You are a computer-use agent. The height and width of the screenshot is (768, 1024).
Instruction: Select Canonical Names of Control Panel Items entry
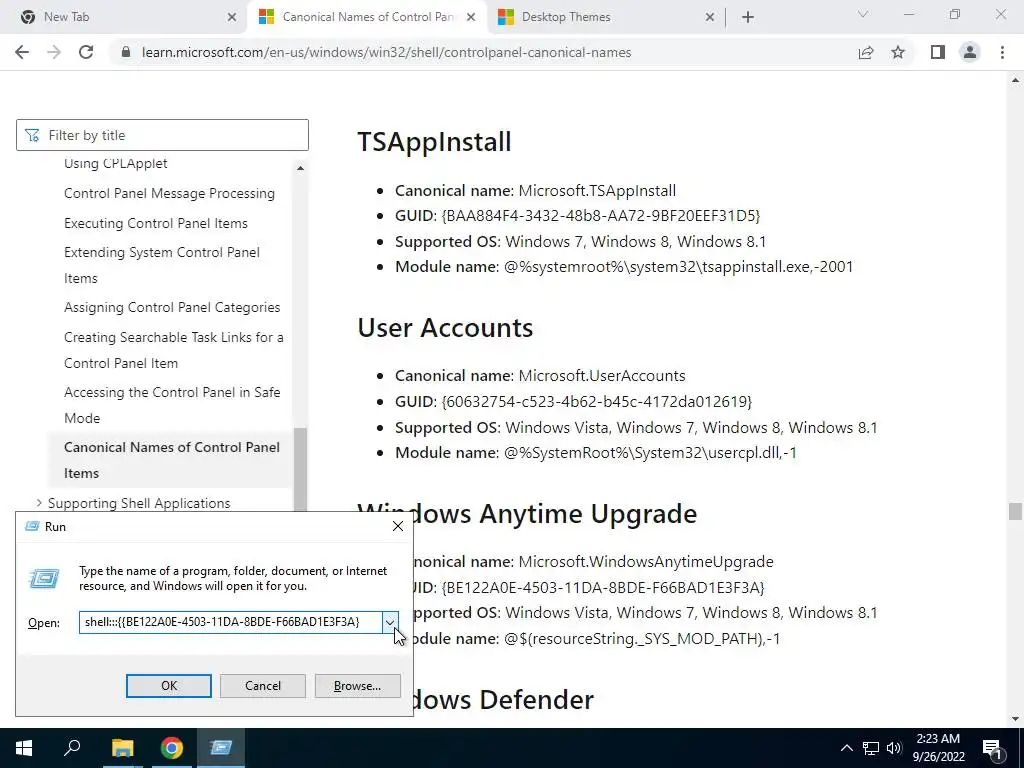pyautogui.click(x=172, y=460)
